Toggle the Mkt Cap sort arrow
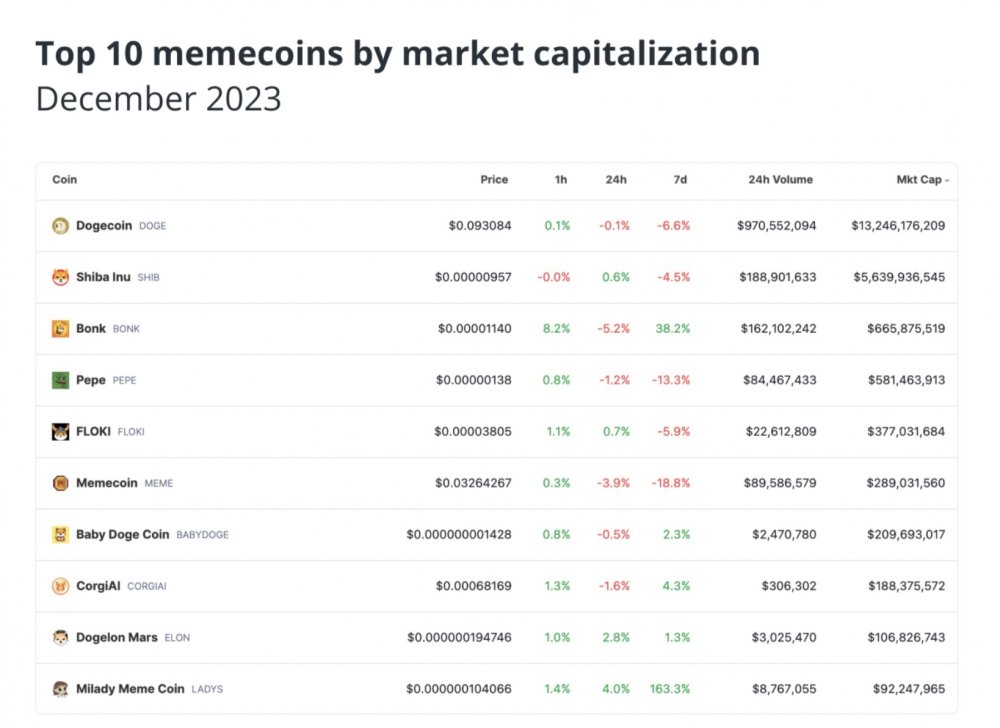1000x728 pixels. click(947, 180)
